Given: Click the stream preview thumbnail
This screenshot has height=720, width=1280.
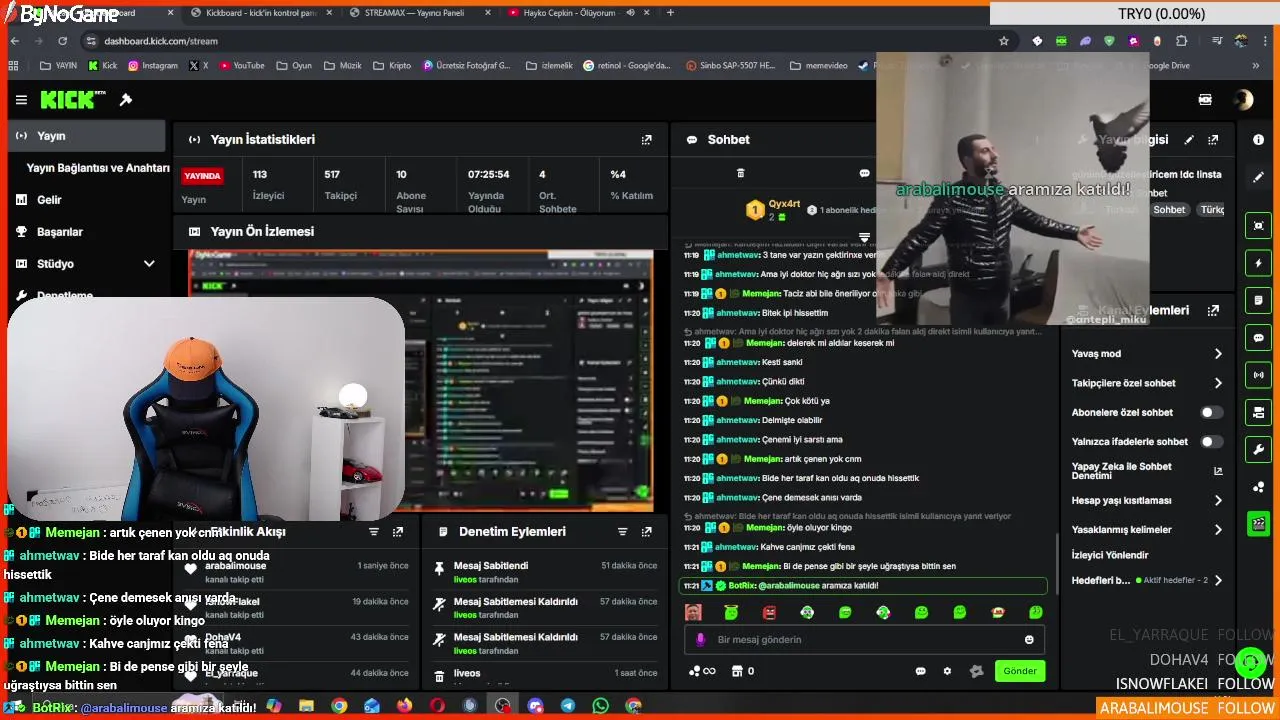Looking at the screenshot, I should (421, 380).
